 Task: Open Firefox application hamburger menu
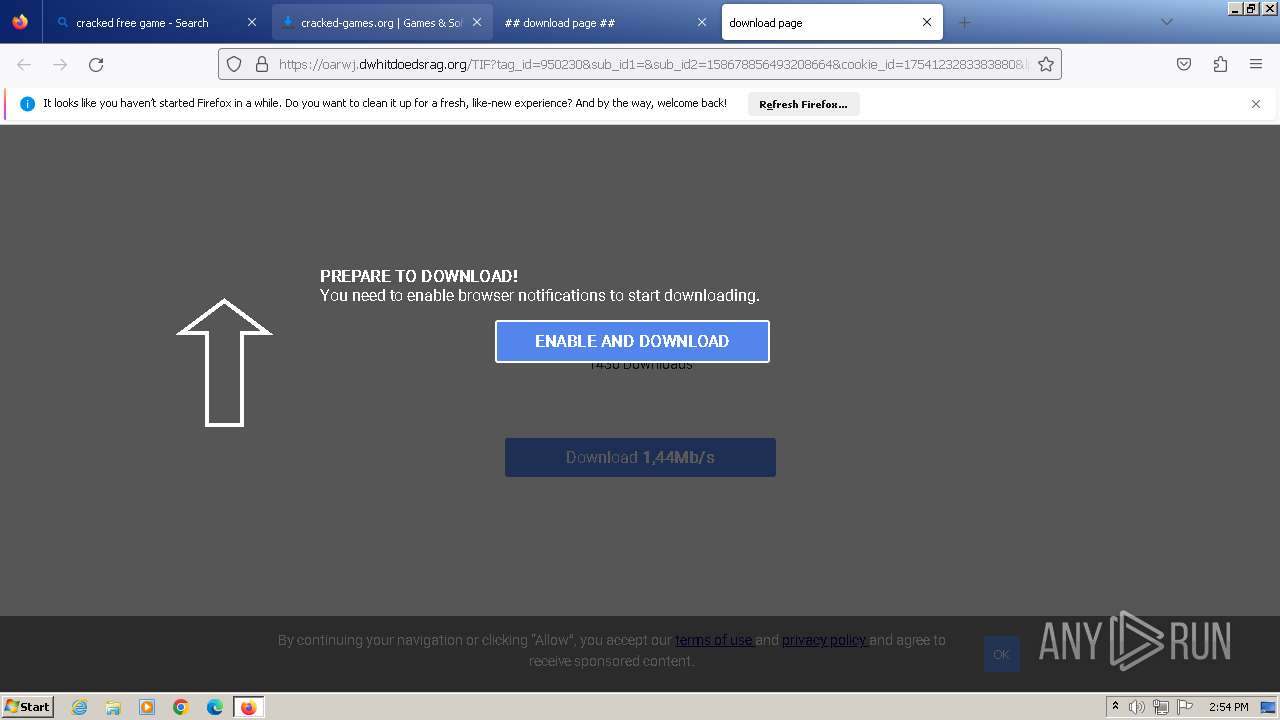click(1256, 64)
